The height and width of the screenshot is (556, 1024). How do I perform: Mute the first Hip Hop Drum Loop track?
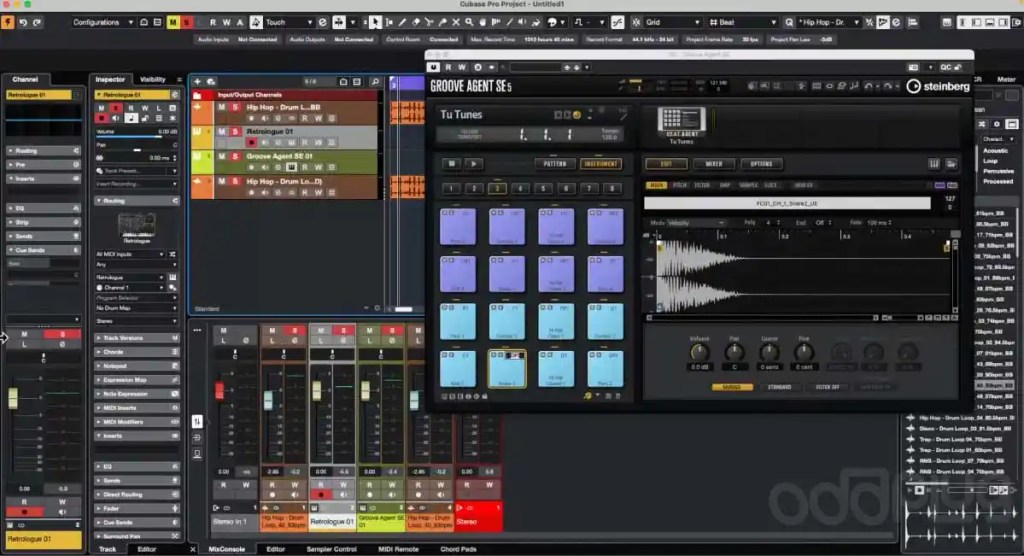[x=222, y=107]
